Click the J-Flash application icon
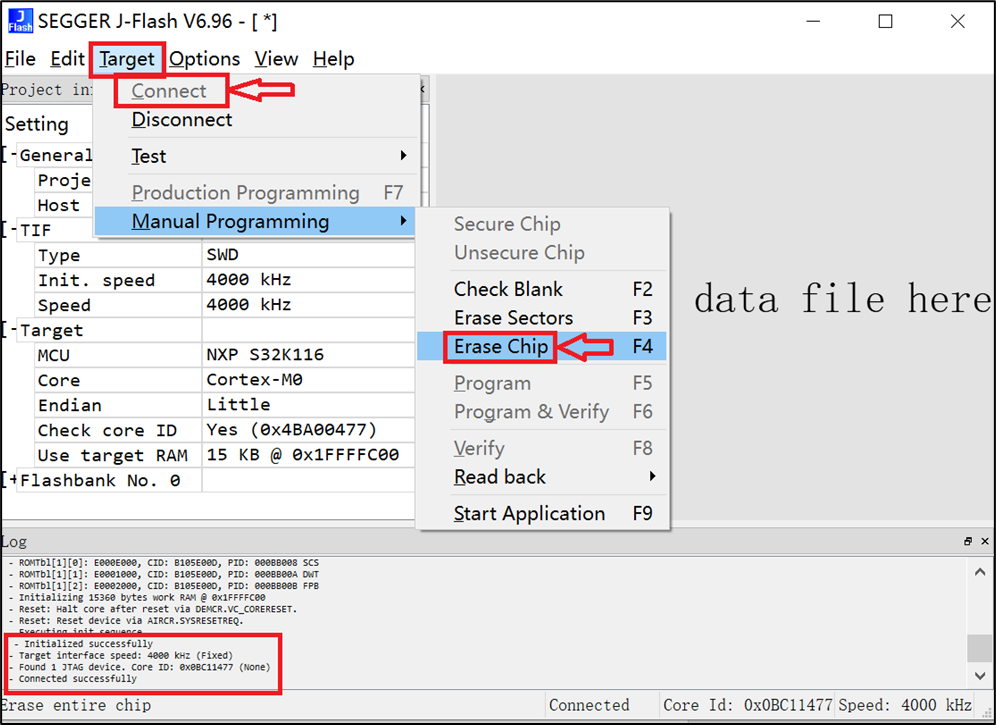Screen dimensions: 996x725 [20, 21]
